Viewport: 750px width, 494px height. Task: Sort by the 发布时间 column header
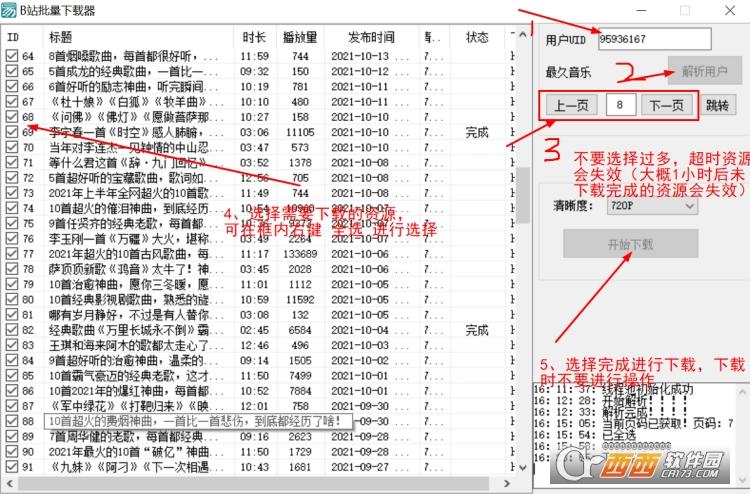(372, 37)
